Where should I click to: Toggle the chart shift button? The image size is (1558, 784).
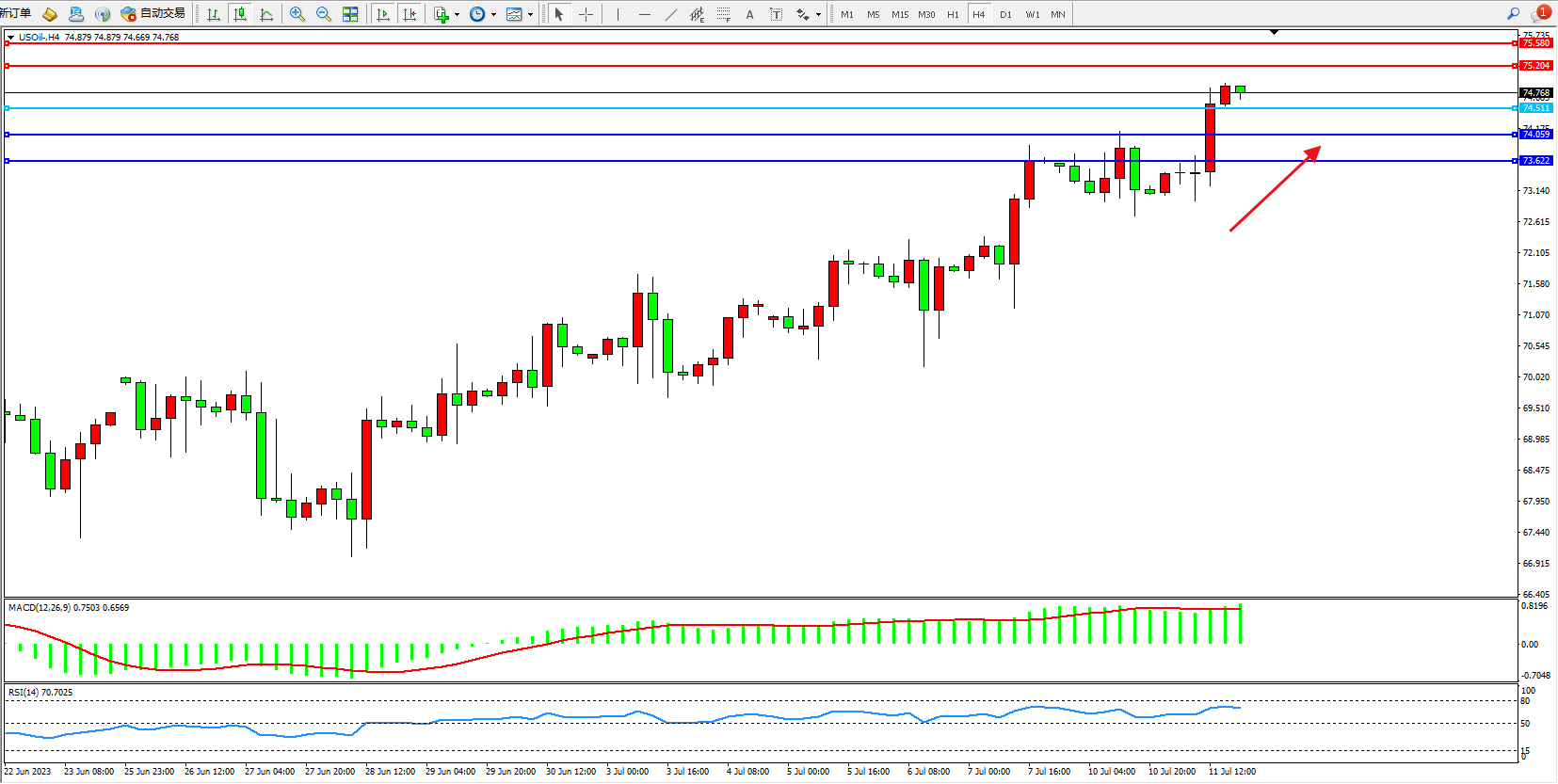[410, 14]
